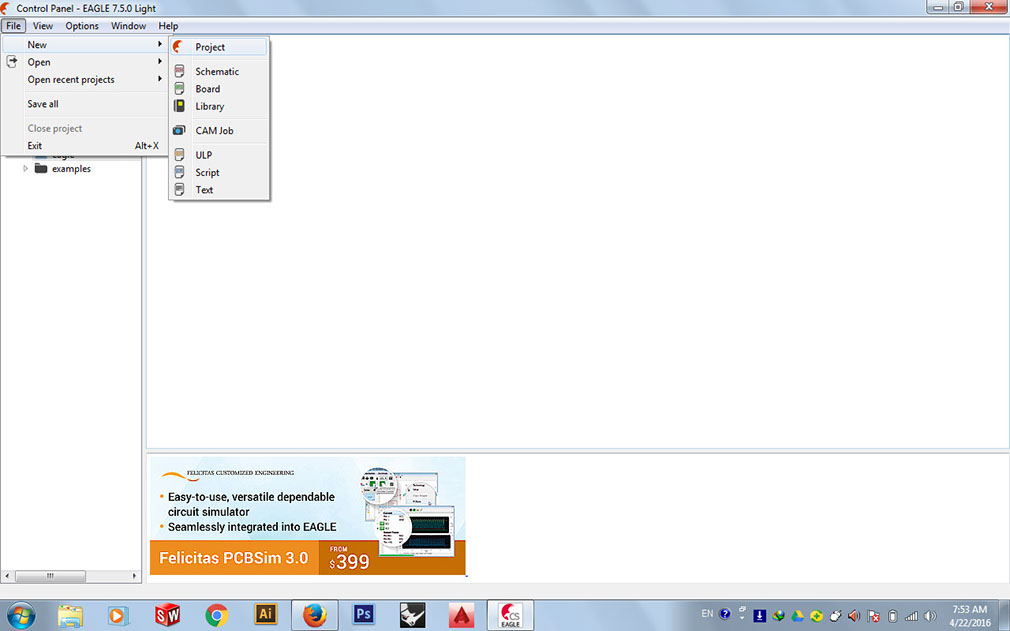Click tree panel scroll right arrow
The width and height of the screenshot is (1010, 631).
tap(135, 576)
